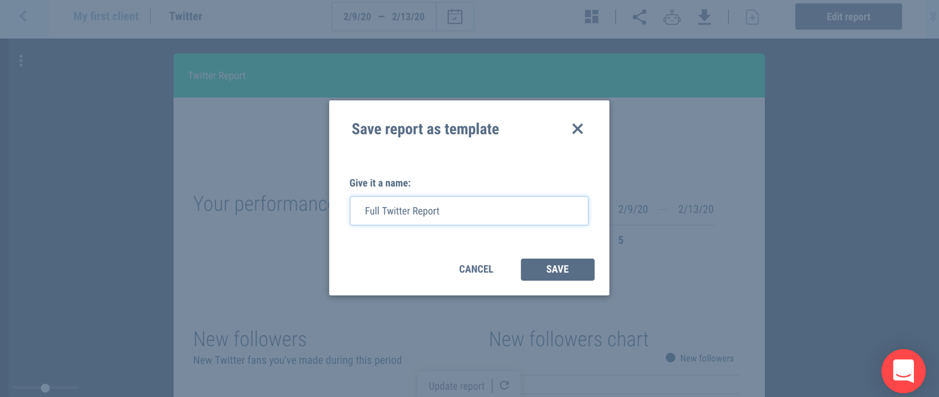This screenshot has width=939, height=397.
Task: Click the add new page icon
Action: 752,17
